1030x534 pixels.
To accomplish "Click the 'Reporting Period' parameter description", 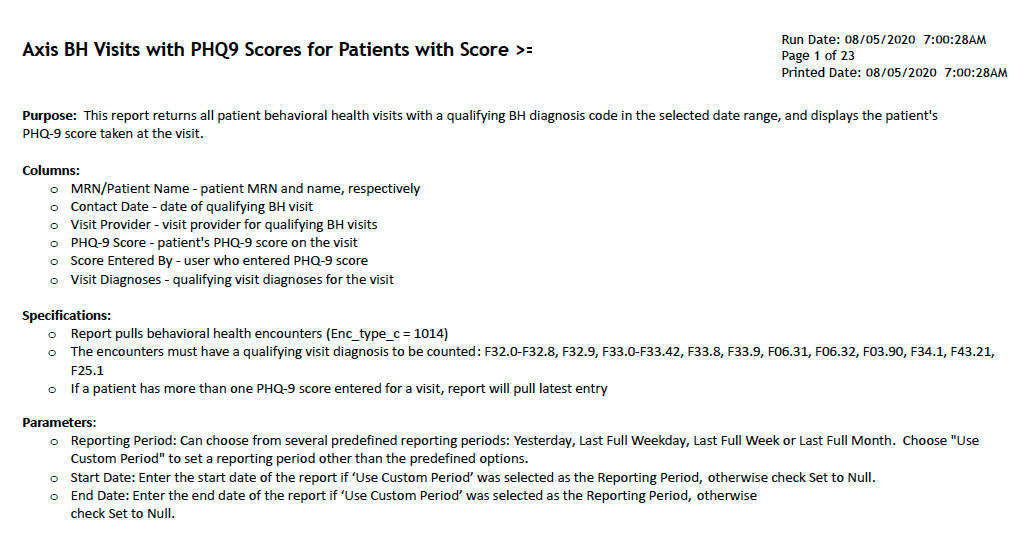I will (x=525, y=450).
